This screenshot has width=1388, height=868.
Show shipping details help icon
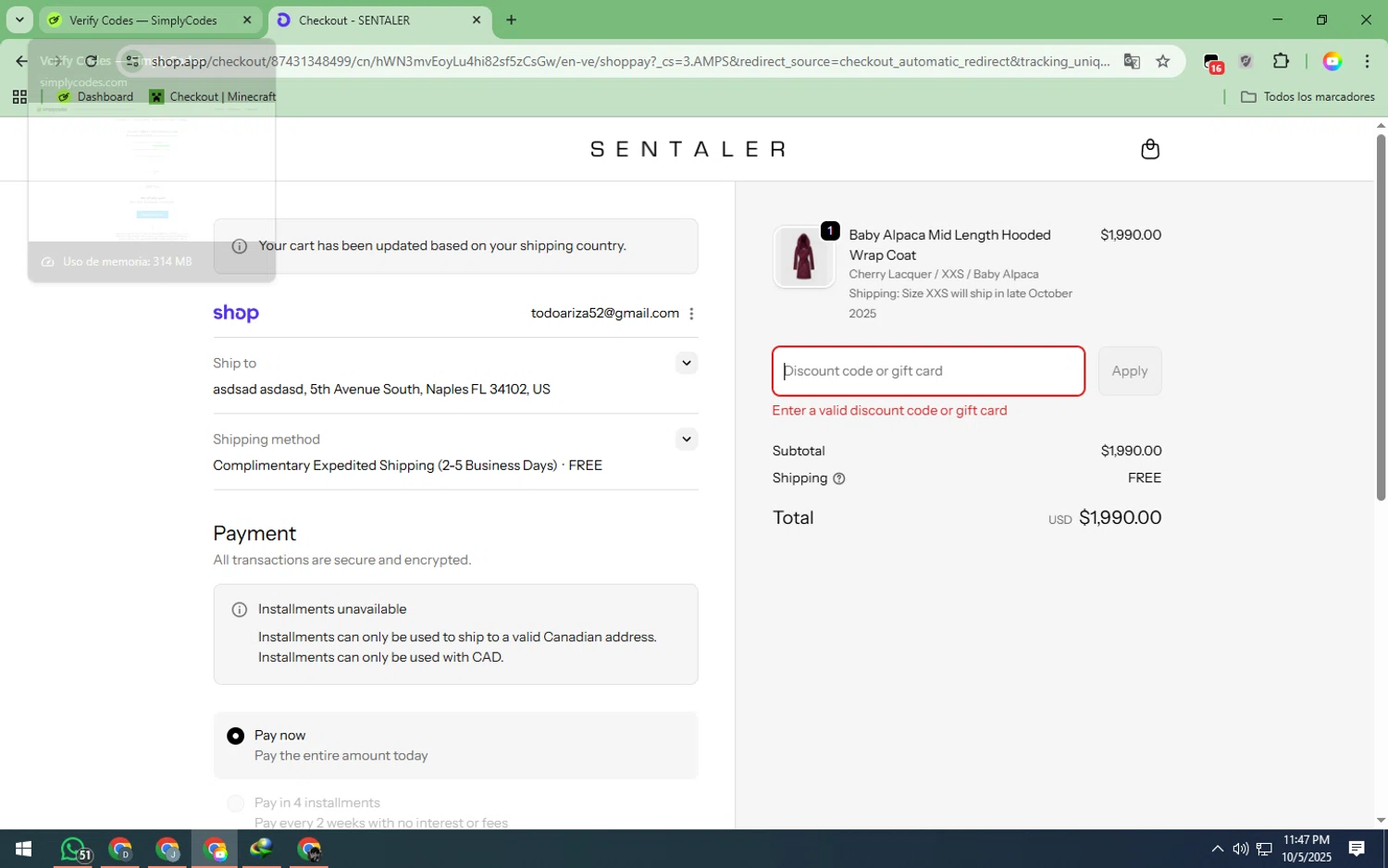coord(839,478)
